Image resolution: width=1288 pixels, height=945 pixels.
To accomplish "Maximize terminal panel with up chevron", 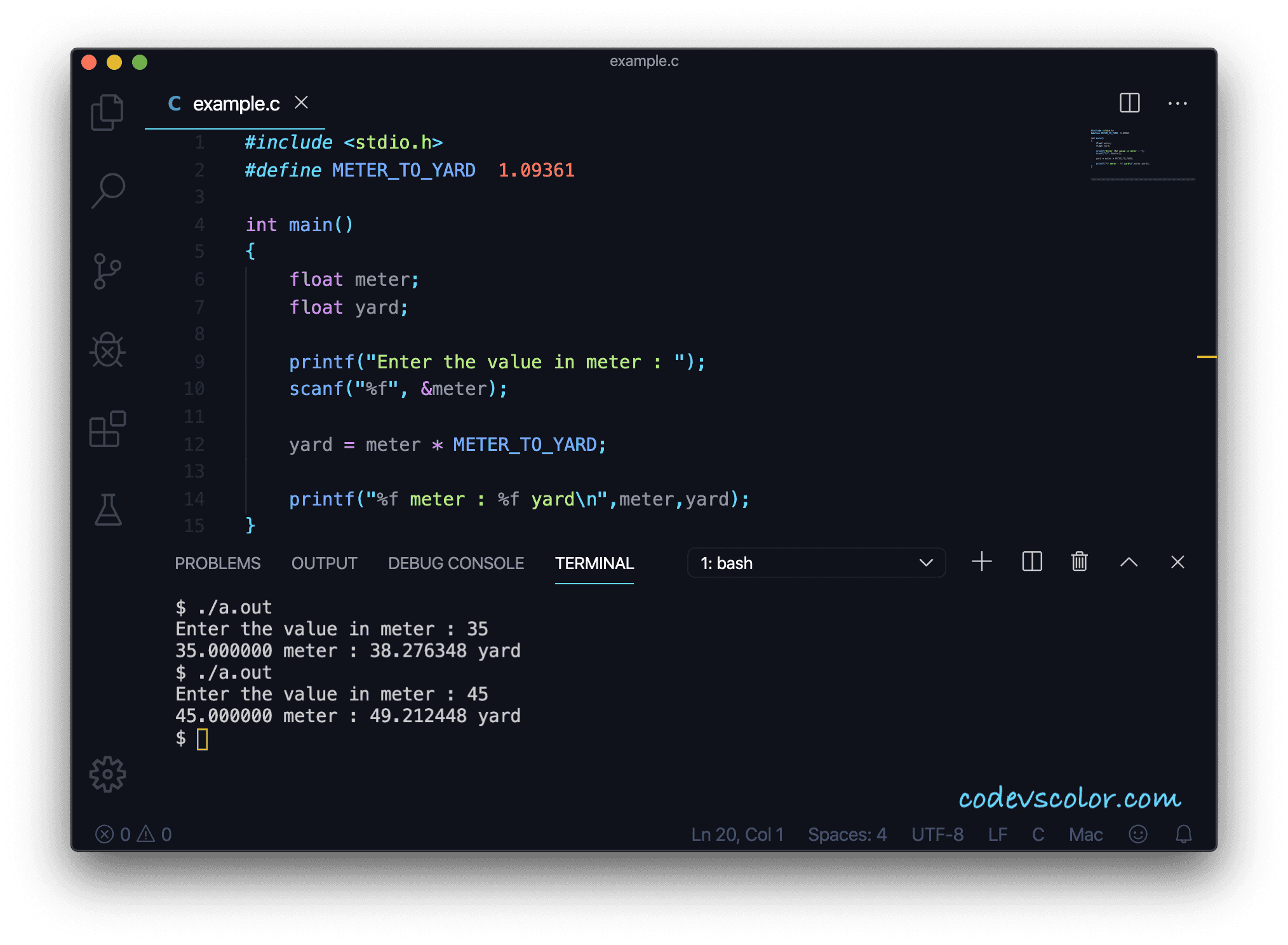I will pyautogui.click(x=1129, y=562).
